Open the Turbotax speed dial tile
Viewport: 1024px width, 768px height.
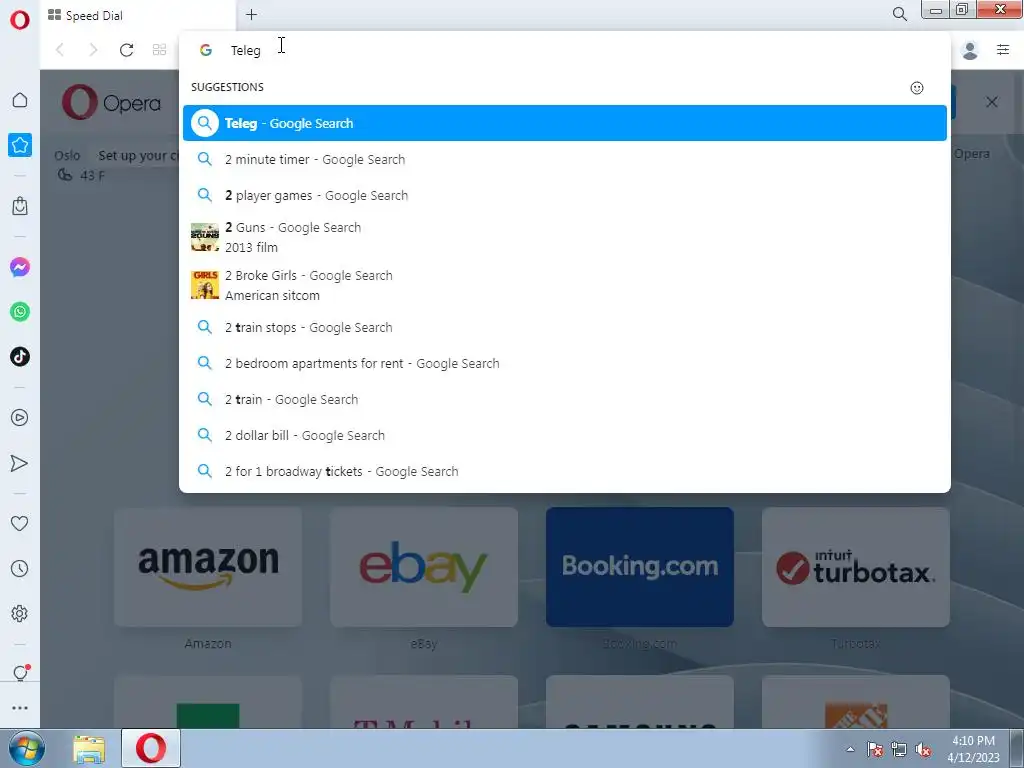click(856, 567)
